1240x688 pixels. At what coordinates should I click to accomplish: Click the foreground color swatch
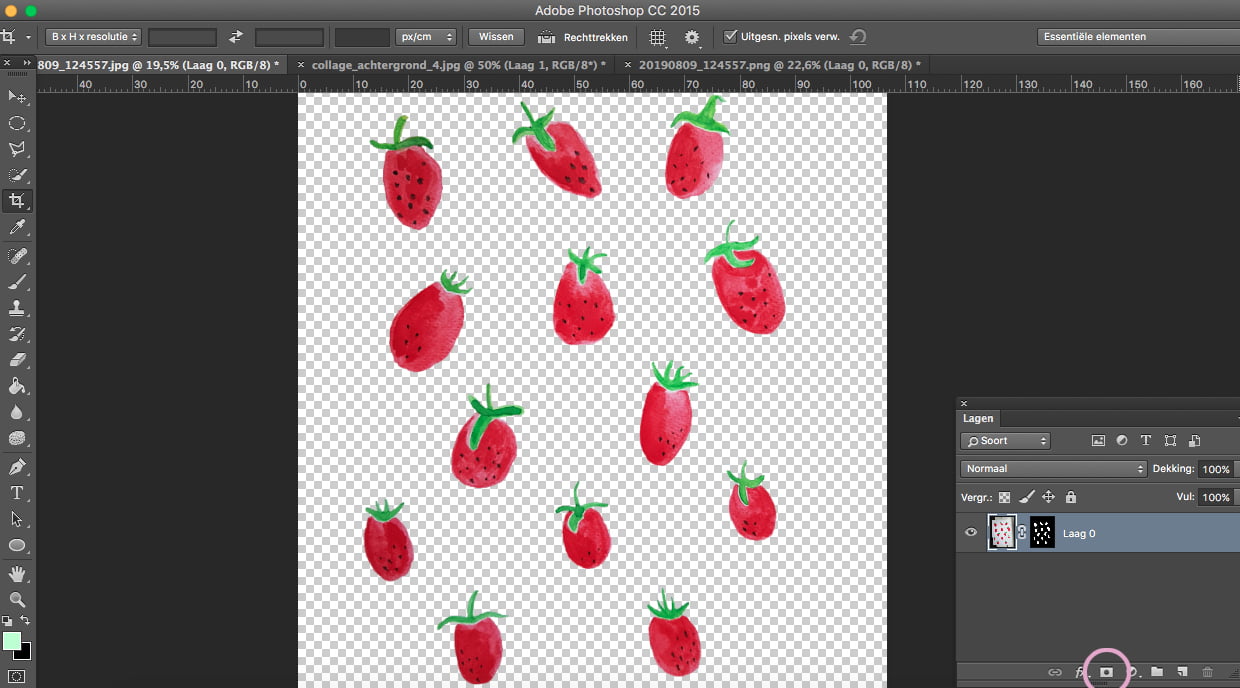12,640
